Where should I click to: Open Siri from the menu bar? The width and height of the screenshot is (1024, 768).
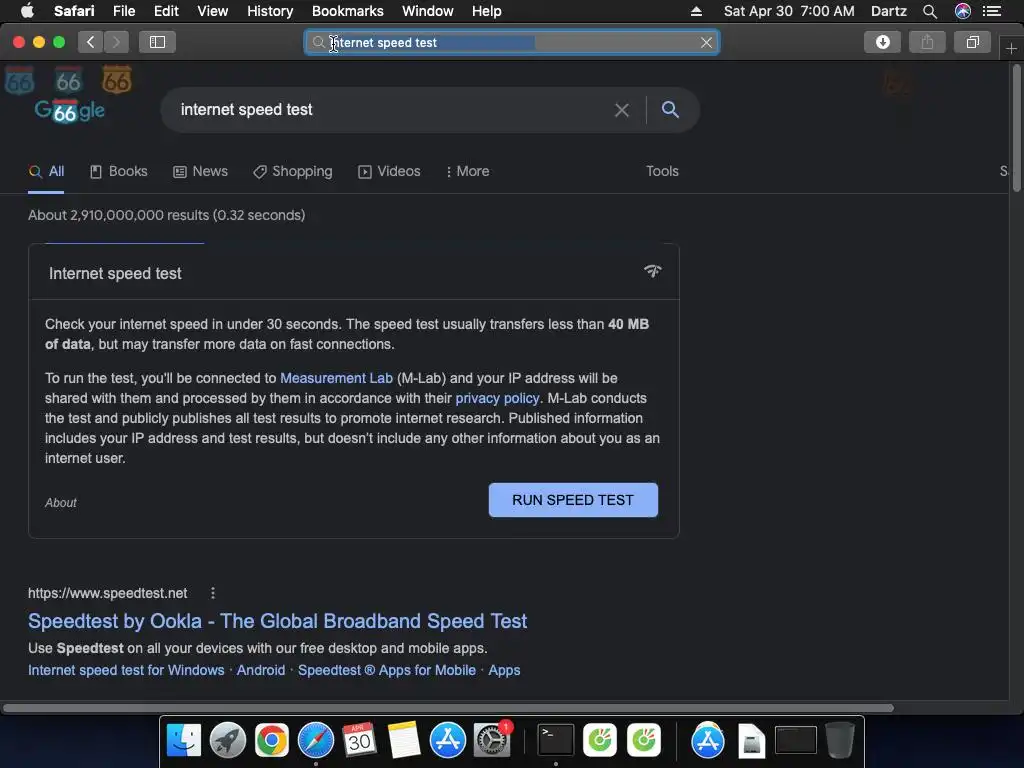(x=962, y=11)
